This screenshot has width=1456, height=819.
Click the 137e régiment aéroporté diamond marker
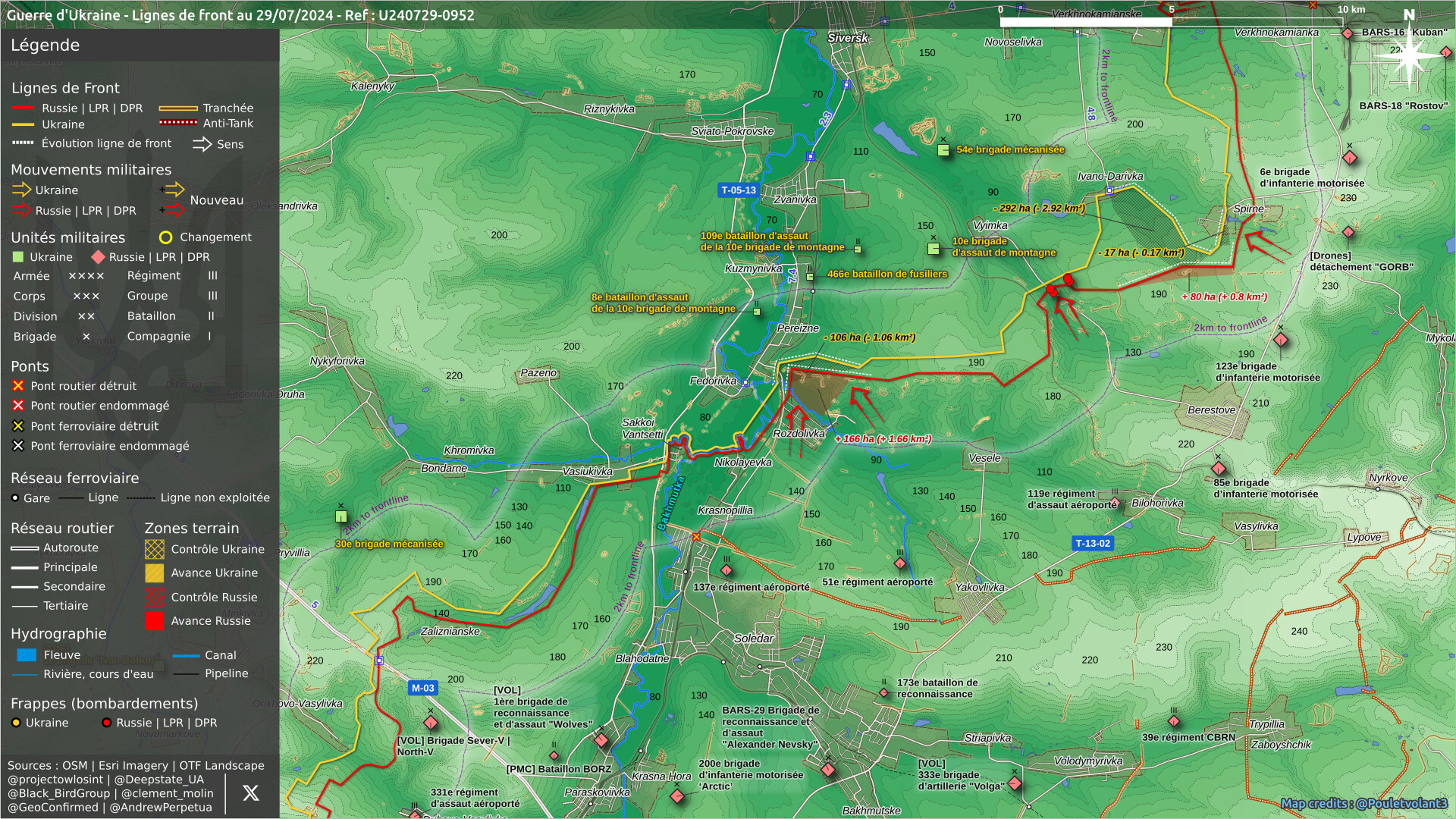(726, 570)
